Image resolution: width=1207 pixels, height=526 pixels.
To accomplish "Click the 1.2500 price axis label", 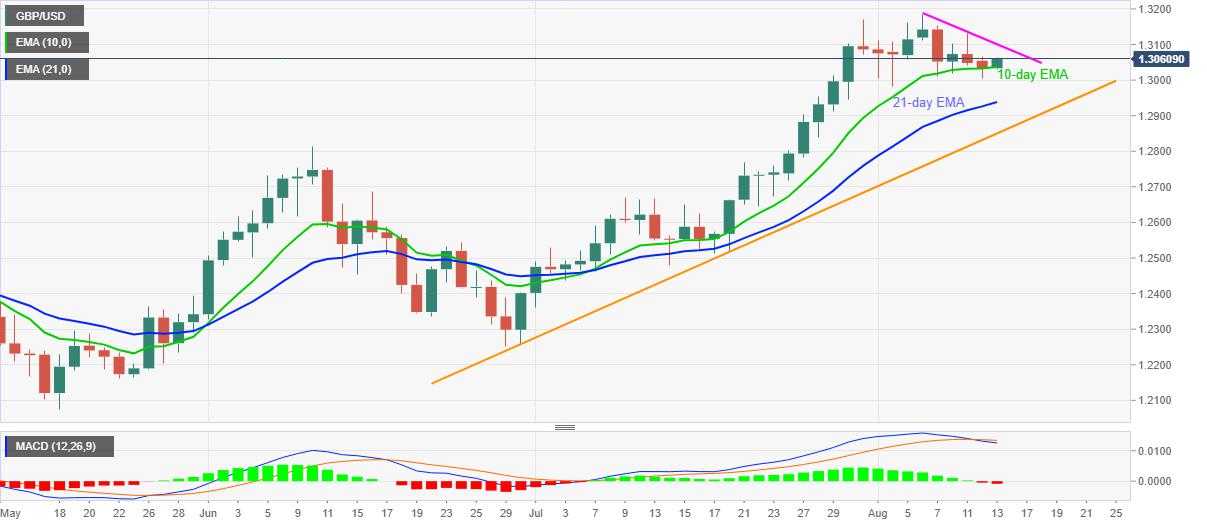I will click(x=1155, y=259).
